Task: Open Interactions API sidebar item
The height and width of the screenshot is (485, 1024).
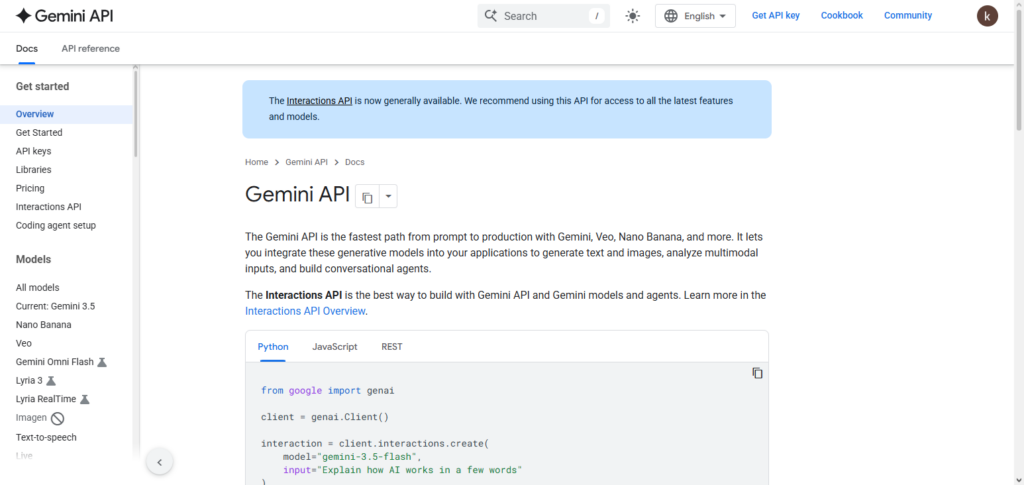Action: click(x=48, y=207)
